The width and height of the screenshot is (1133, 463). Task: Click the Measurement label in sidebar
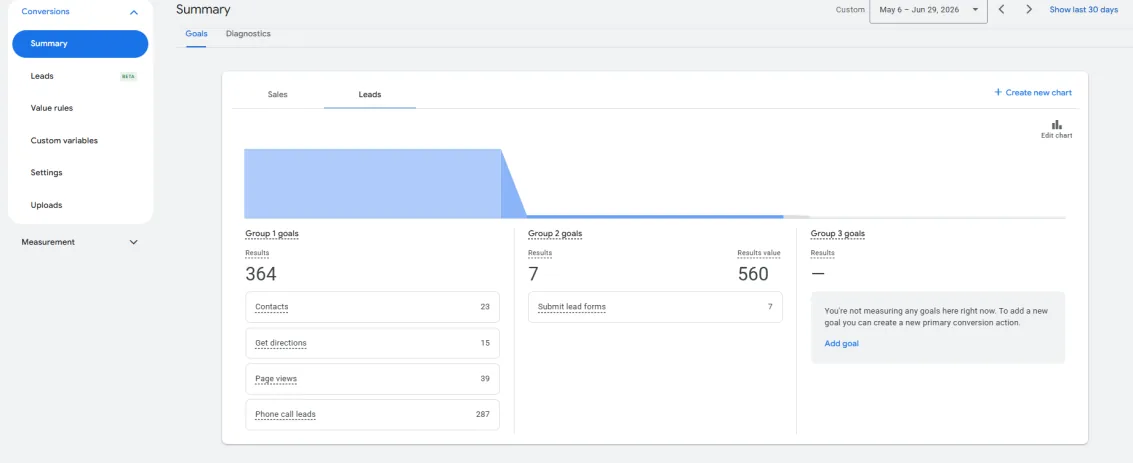[48, 242]
